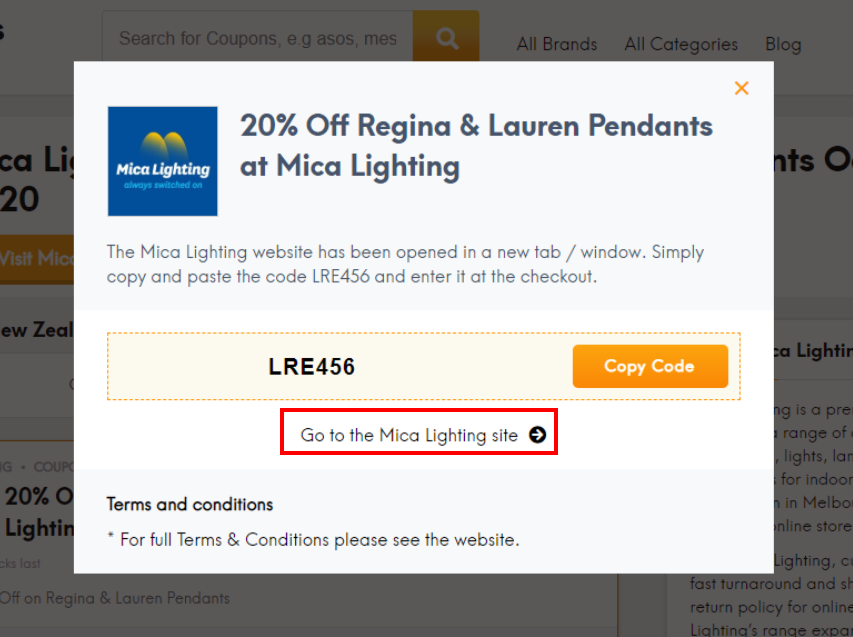The height and width of the screenshot is (637, 853).
Task: Click the popup title about Regina & Lauren Pendants
Action: pyautogui.click(x=476, y=146)
